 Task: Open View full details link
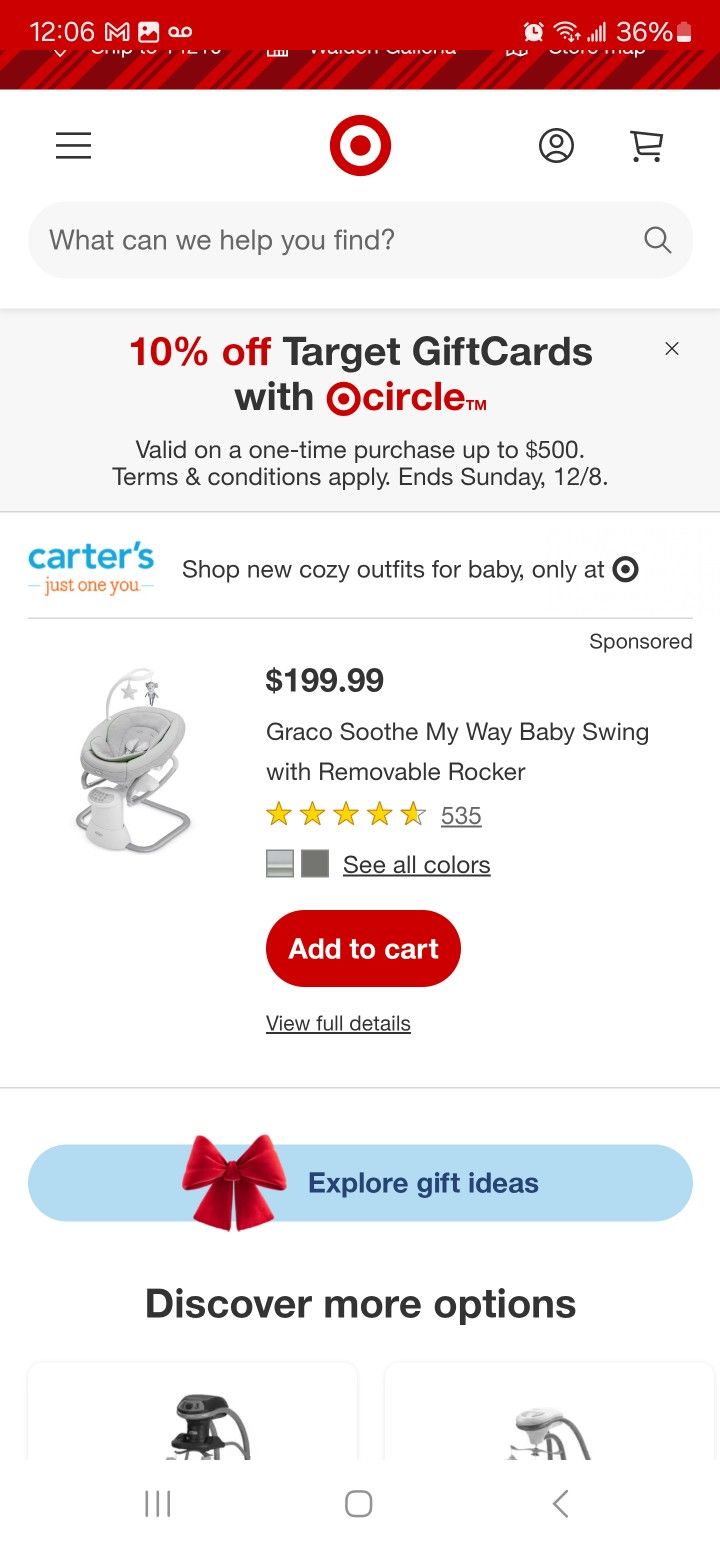338,1023
